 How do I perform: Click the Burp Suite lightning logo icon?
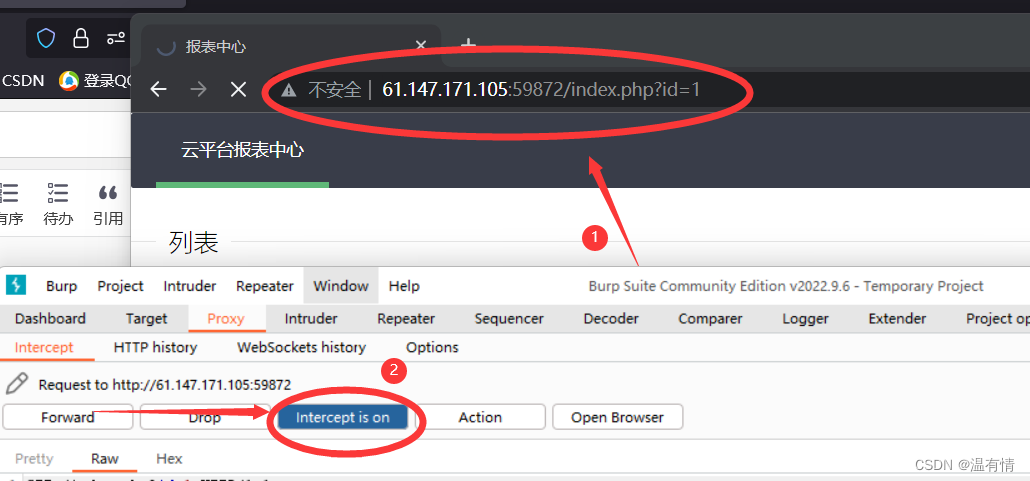pos(16,286)
